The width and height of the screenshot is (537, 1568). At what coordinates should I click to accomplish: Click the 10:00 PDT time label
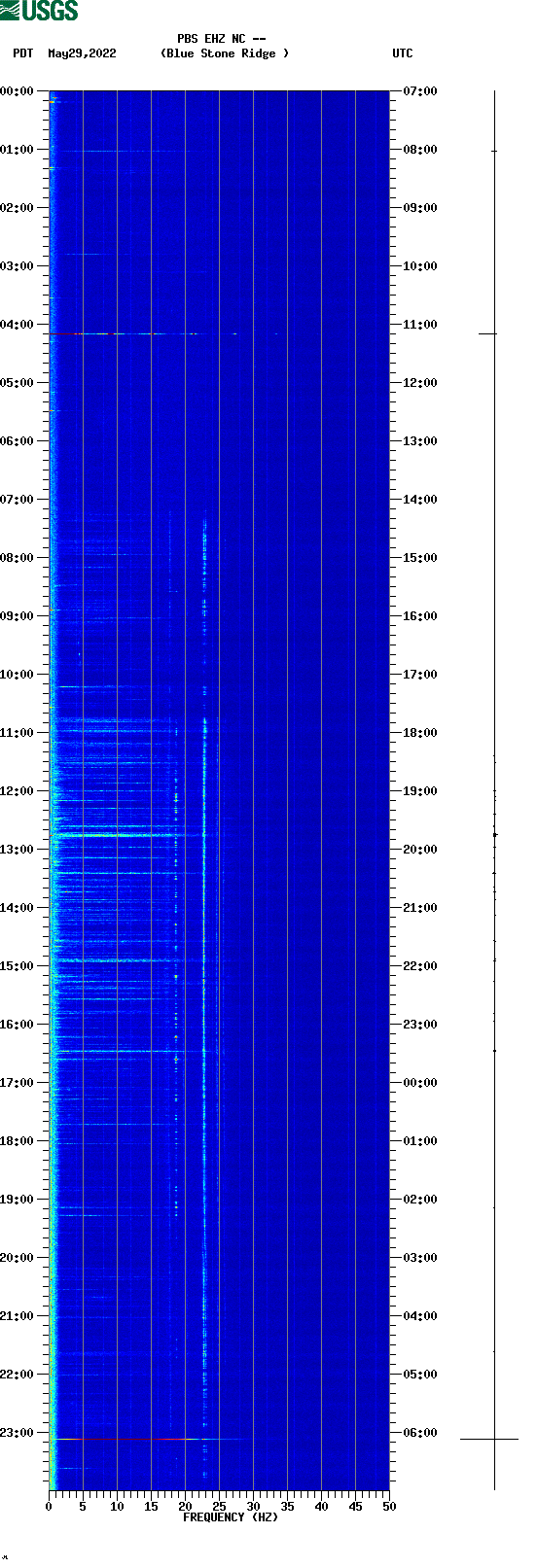pyautogui.click(x=17, y=675)
